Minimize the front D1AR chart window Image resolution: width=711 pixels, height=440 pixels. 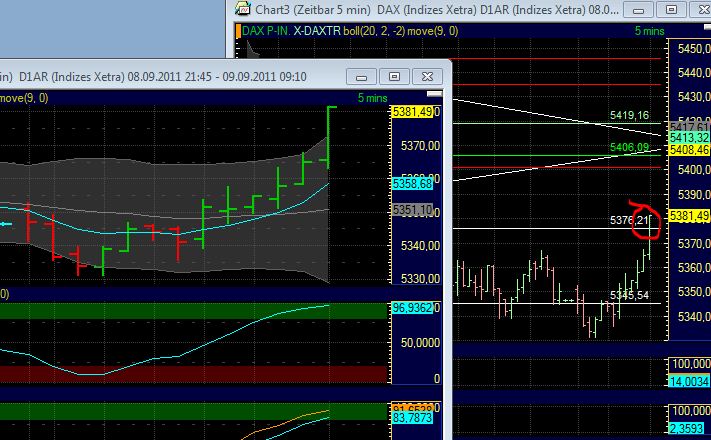[x=361, y=77]
